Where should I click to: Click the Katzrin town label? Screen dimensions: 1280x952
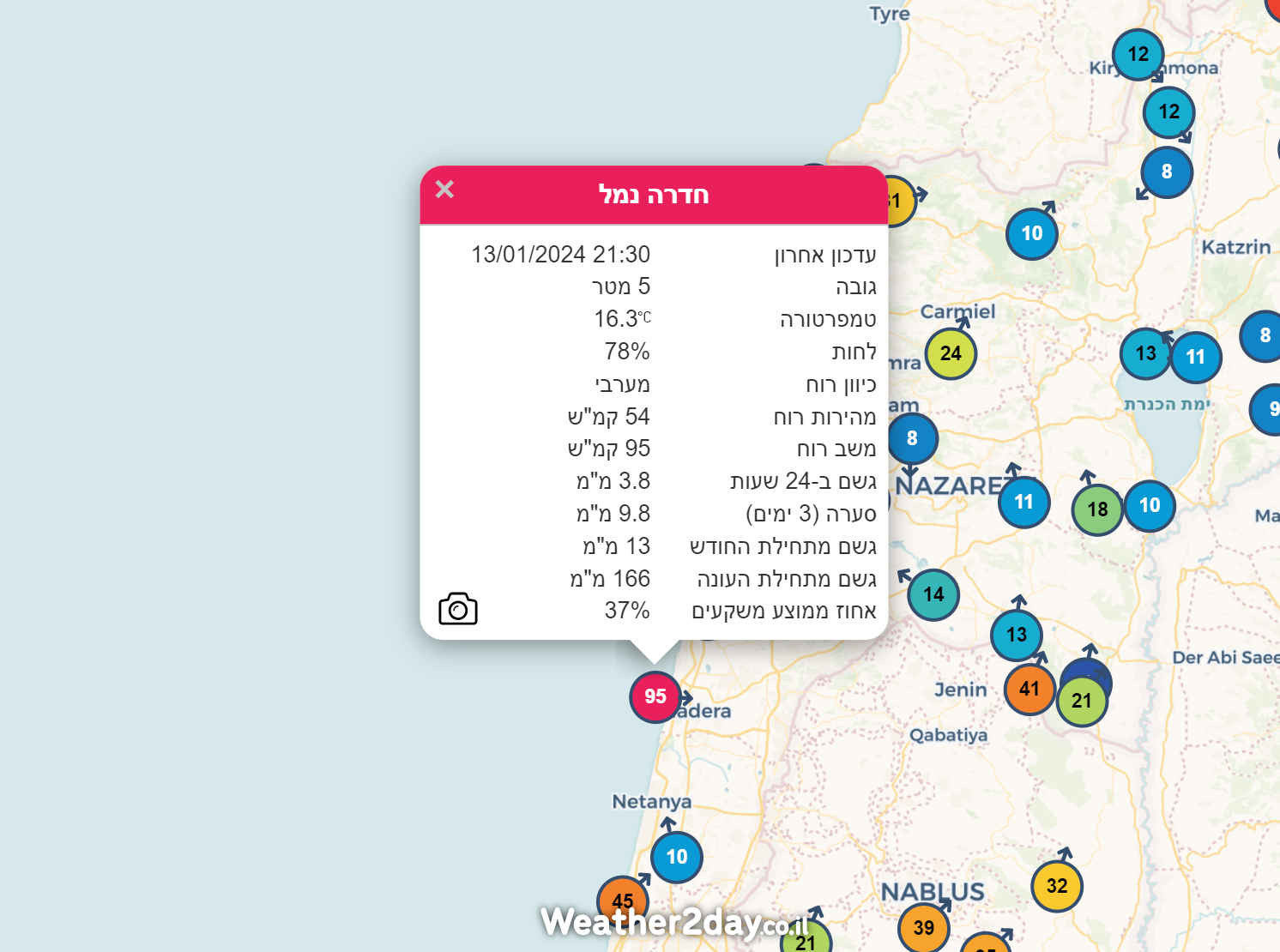pos(1235,247)
